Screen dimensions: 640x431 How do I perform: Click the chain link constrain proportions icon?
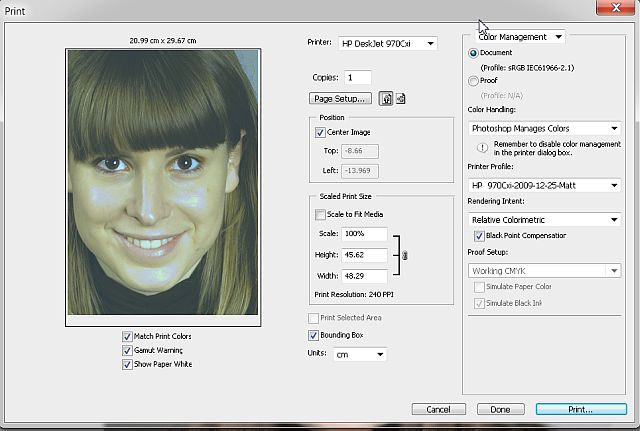pyautogui.click(x=406, y=256)
